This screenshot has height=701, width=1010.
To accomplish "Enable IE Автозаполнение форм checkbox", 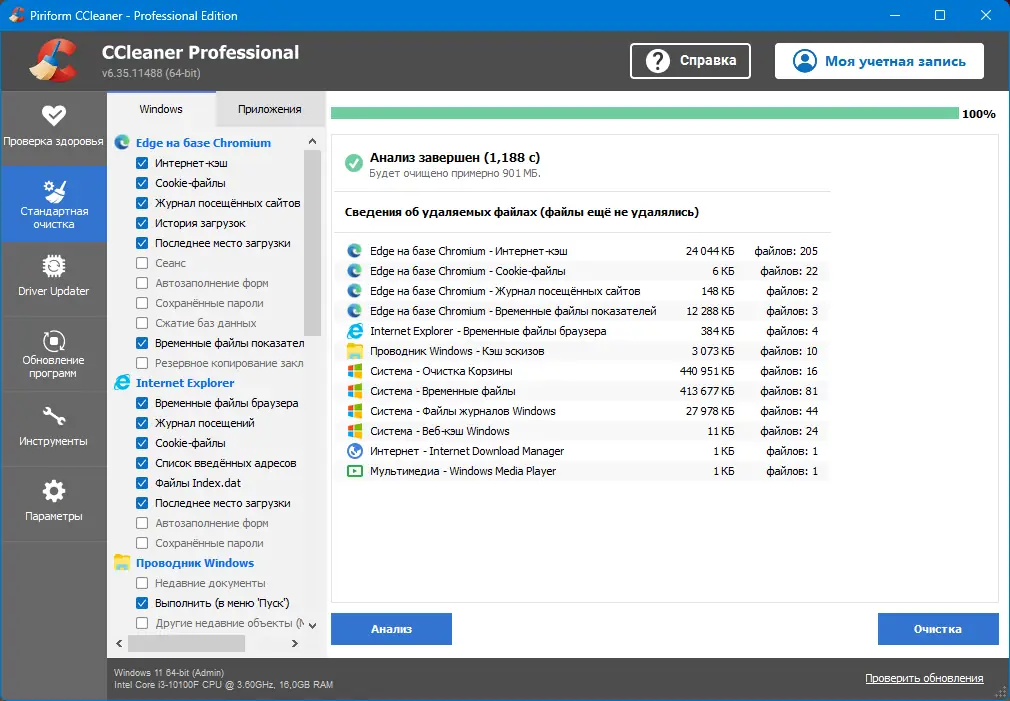I will pyautogui.click(x=142, y=523).
